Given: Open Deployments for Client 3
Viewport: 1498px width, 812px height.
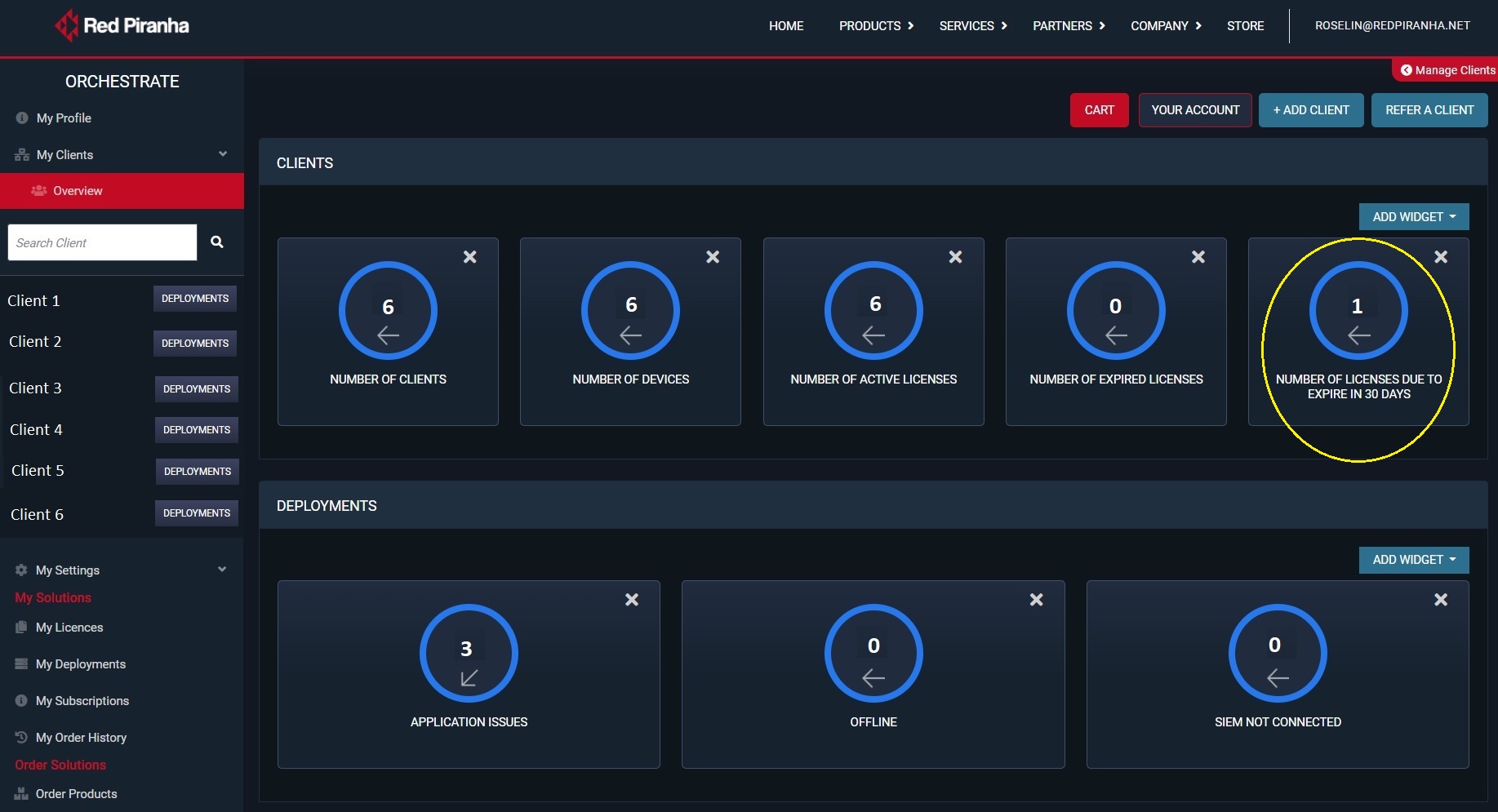Looking at the screenshot, I should click(197, 389).
